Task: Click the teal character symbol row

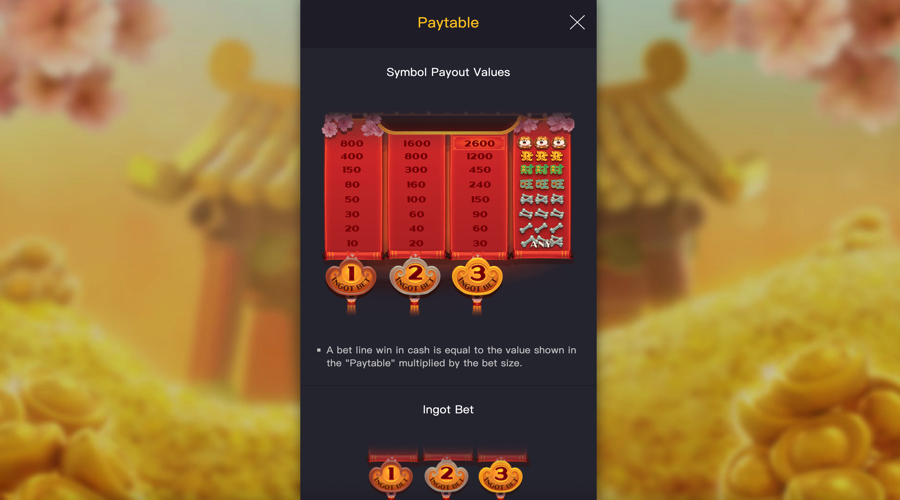Action: pos(542,184)
